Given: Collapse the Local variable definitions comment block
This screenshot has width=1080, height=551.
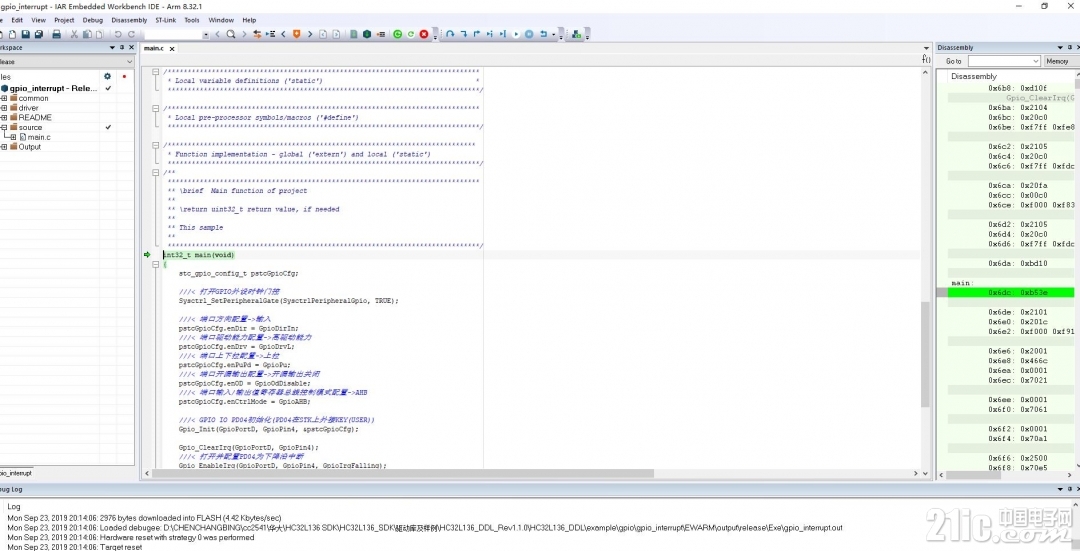Looking at the screenshot, I should coord(156,72).
